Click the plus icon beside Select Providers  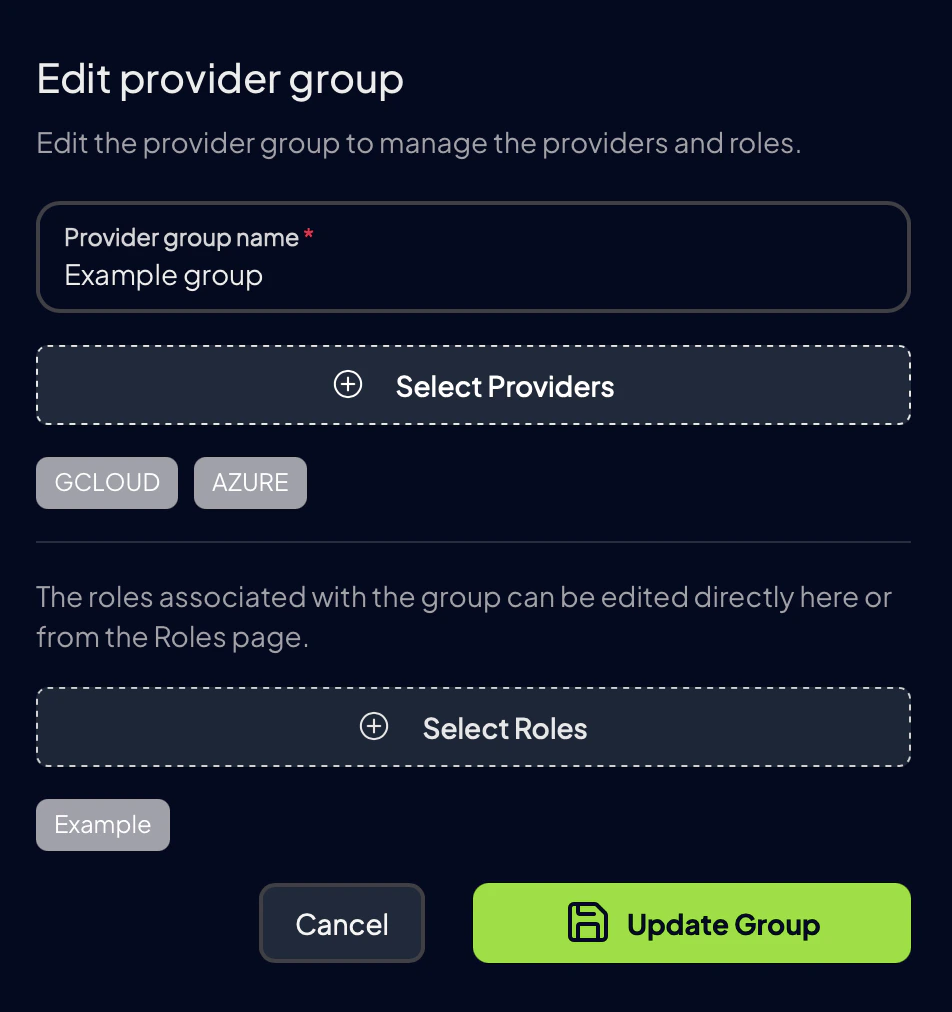pos(348,384)
